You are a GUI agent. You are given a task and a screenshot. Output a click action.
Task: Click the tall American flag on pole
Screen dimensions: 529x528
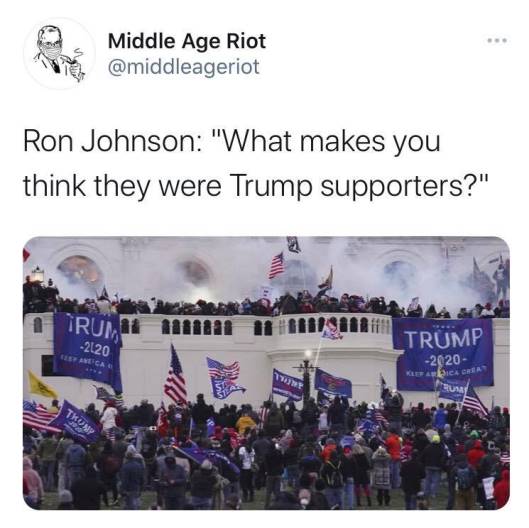(x=175, y=374)
